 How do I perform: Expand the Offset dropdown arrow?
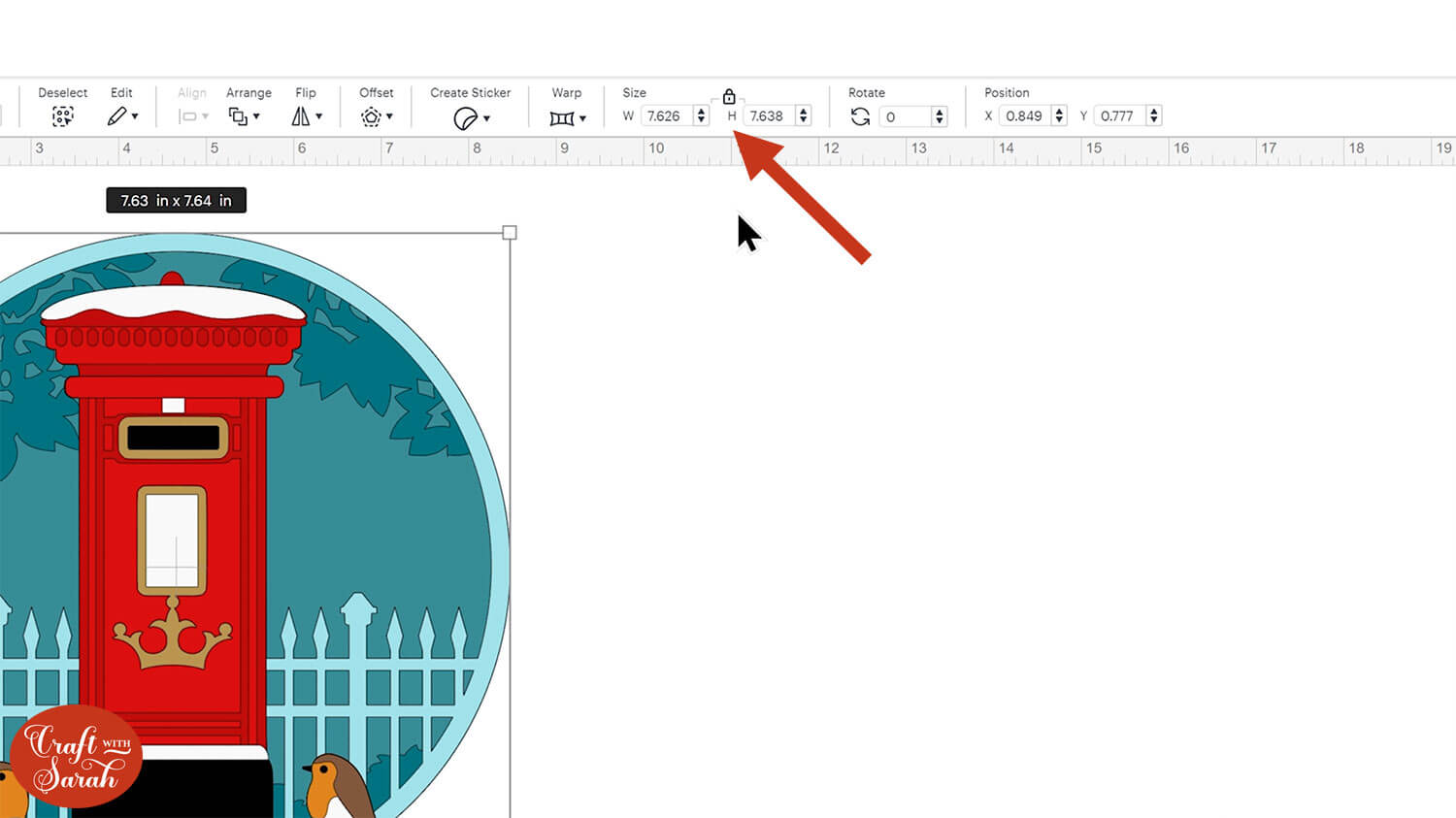pyautogui.click(x=389, y=117)
